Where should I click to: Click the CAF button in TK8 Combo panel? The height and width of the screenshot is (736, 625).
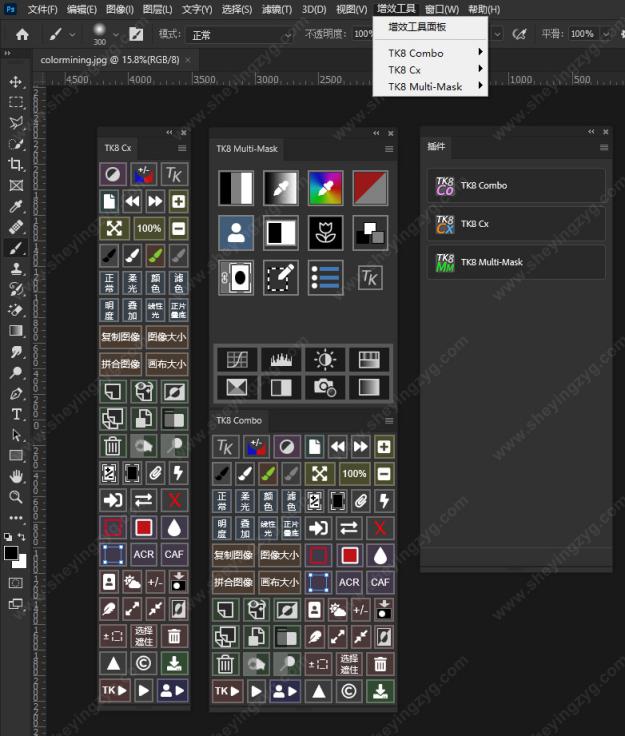tap(380, 582)
